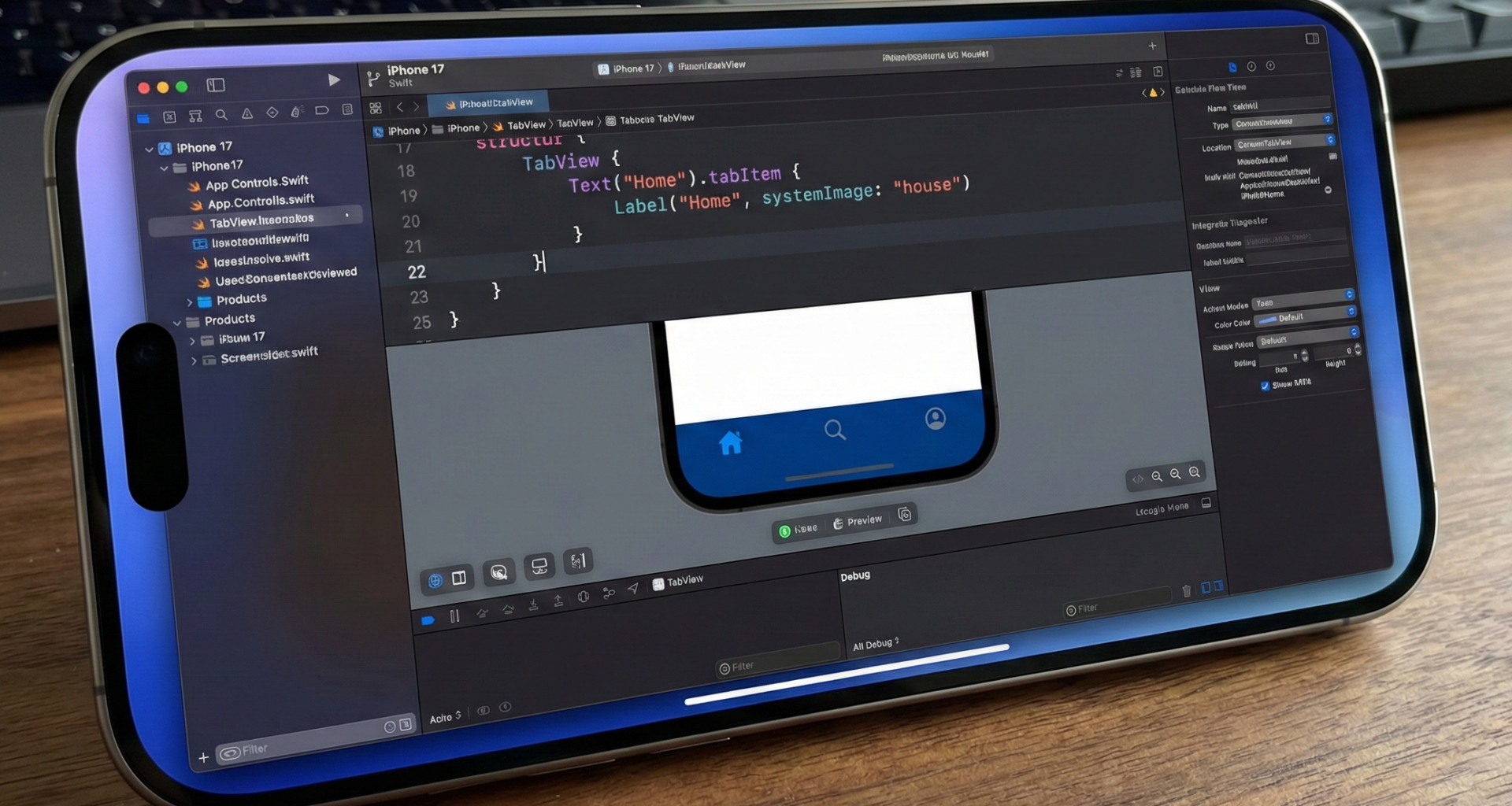
Task: Uncheck the Show checkbox in inspector
Action: coord(1265,386)
